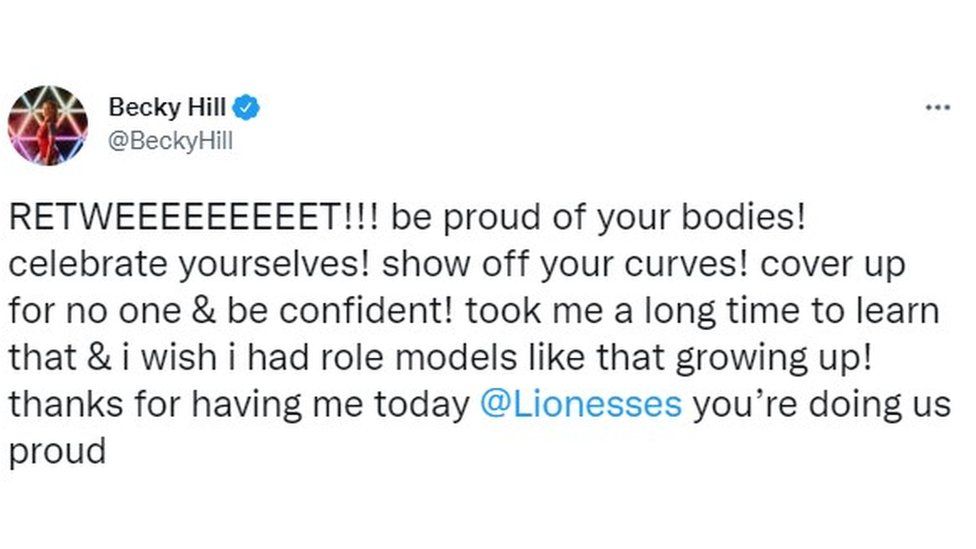This screenshot has height=549, width=976.
Task: Click the final word "proud" on last line
Action: (57, 451)
